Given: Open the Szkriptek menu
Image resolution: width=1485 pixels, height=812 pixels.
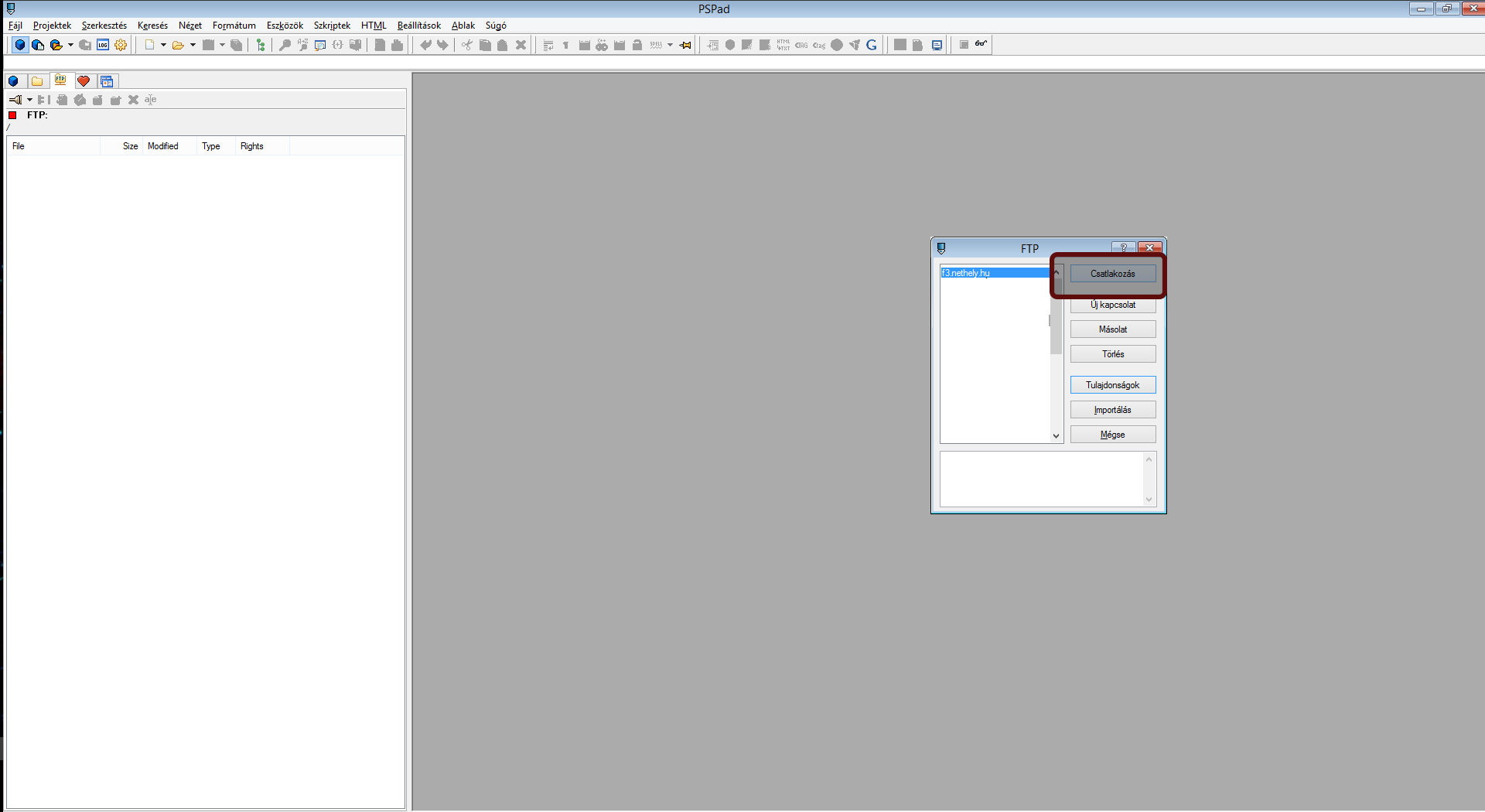Looking at the screenshot, I should click(x=332, y=26).
